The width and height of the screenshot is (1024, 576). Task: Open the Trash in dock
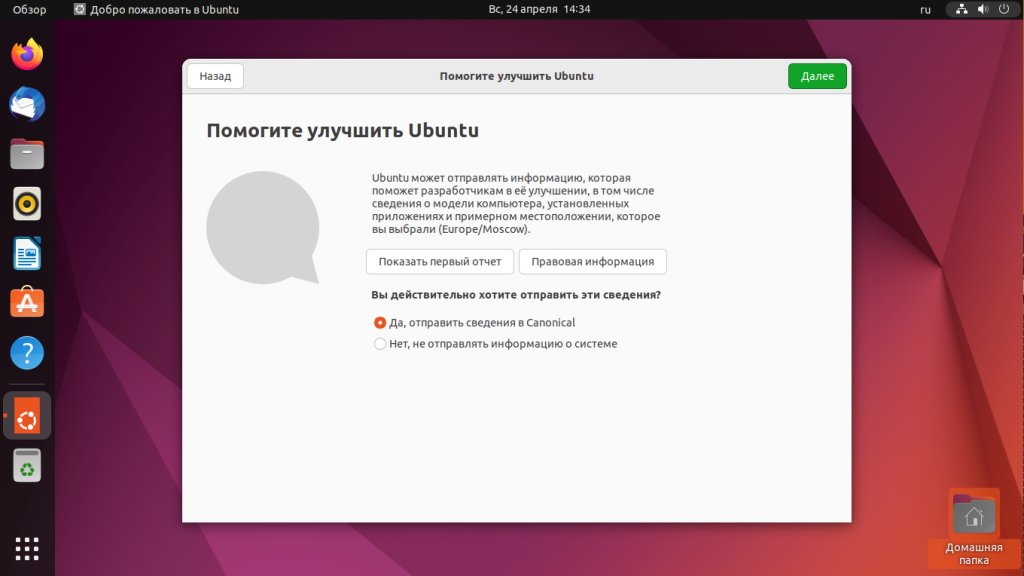pos(27,465)
